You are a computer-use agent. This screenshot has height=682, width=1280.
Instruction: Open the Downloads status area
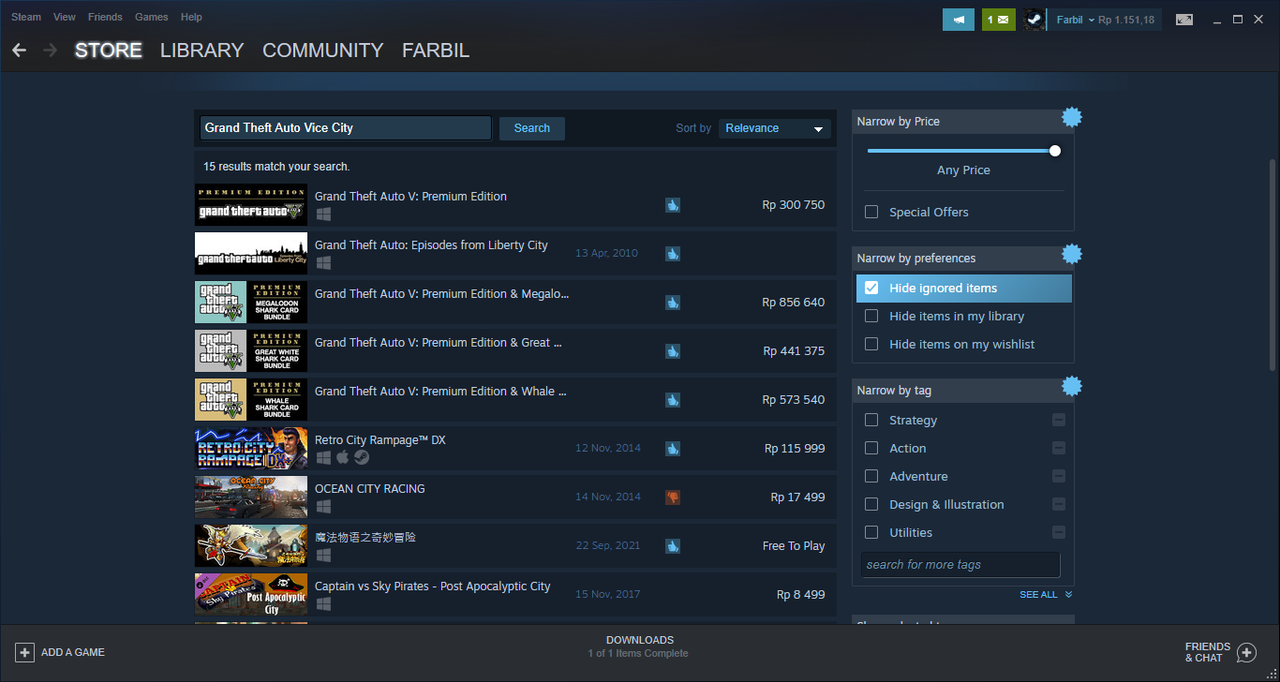(639, 646)
